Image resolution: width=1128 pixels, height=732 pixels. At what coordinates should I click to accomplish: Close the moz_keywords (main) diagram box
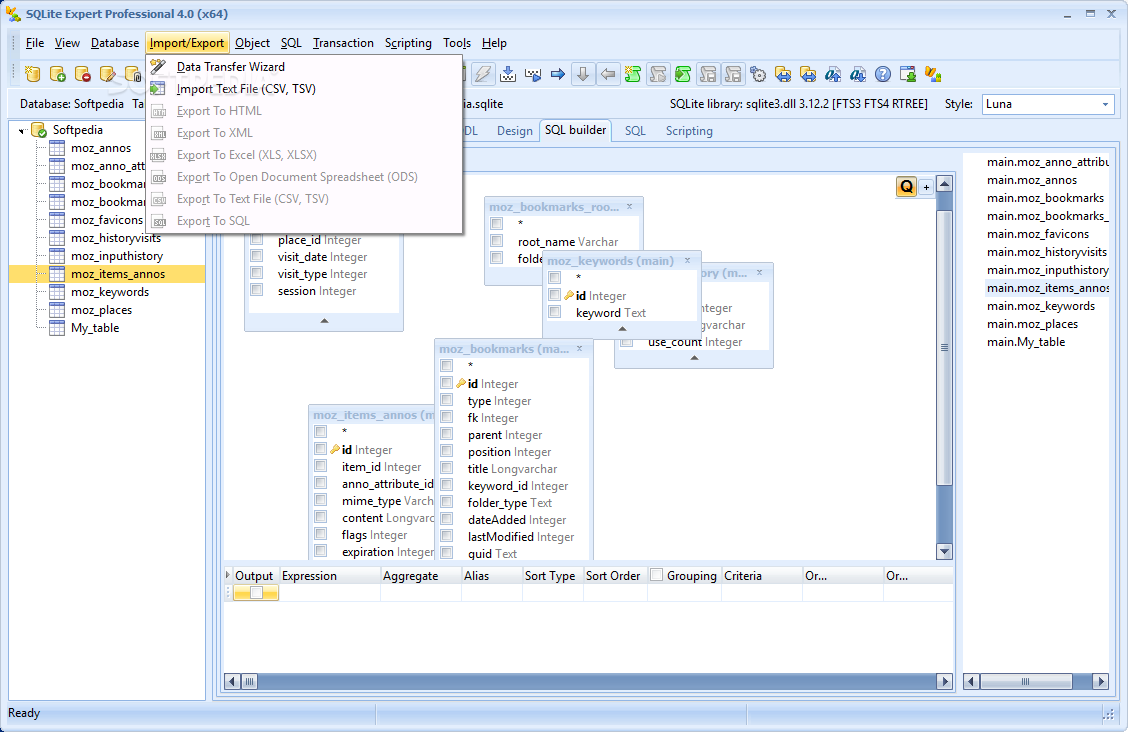pos(687,260)
